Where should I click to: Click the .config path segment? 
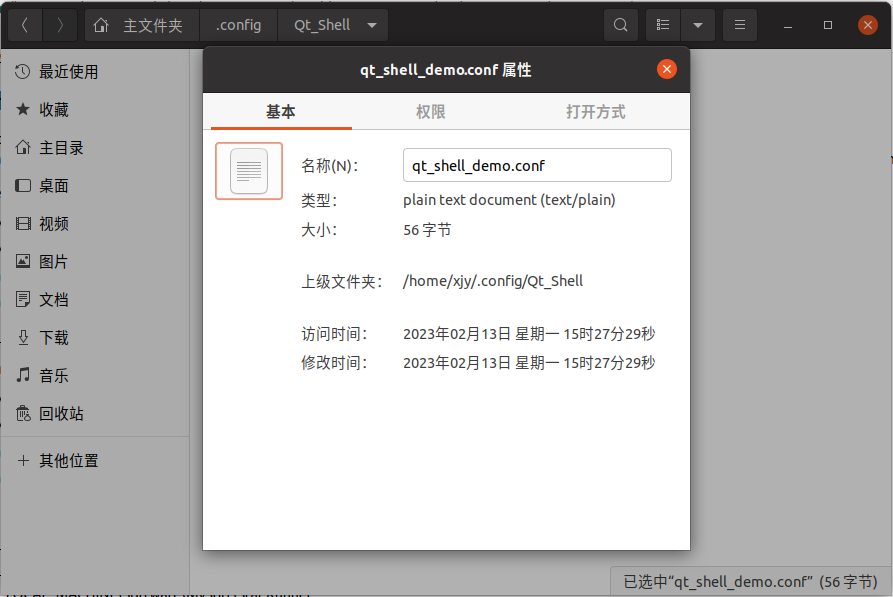click(239, 25)
